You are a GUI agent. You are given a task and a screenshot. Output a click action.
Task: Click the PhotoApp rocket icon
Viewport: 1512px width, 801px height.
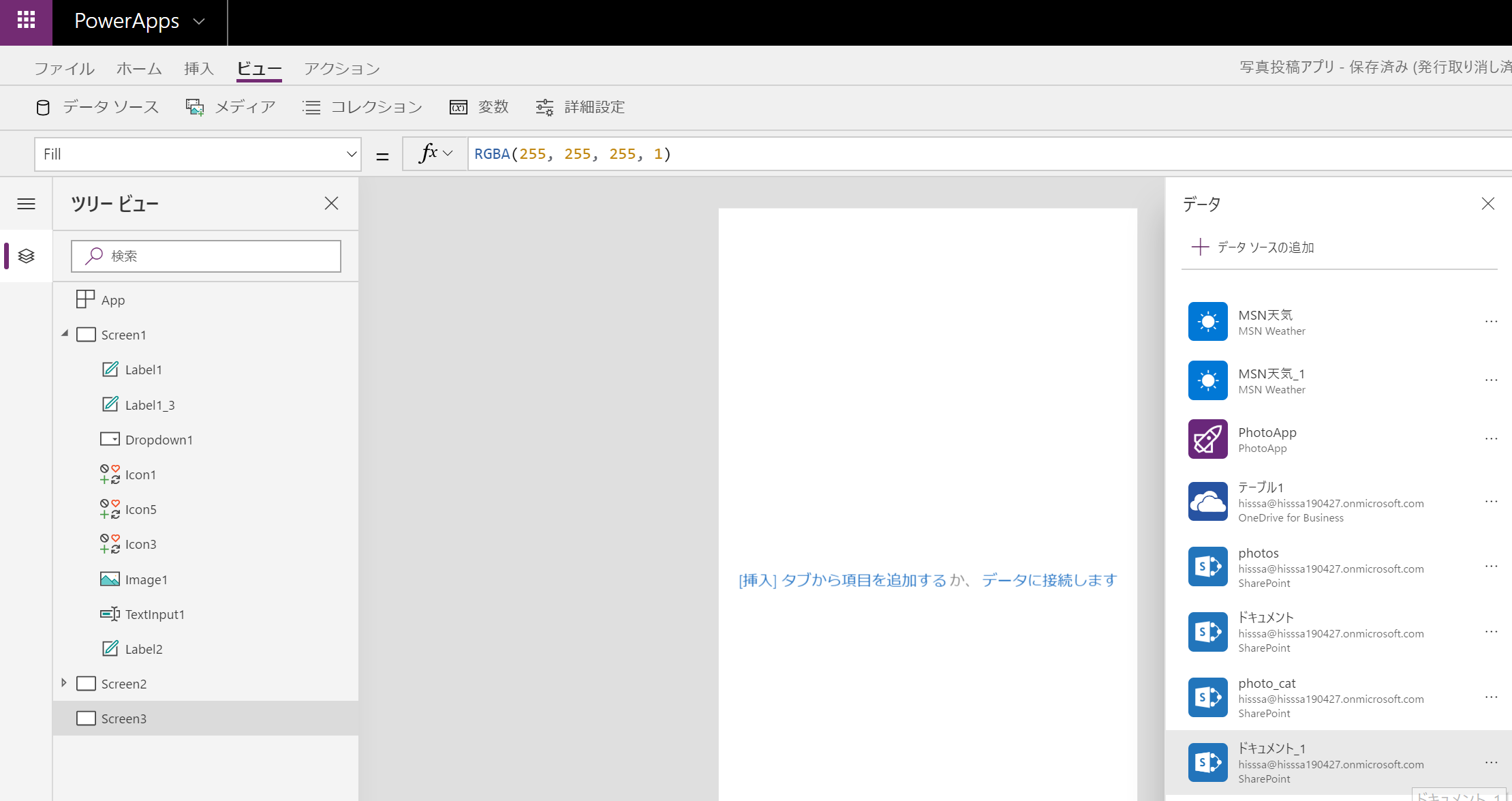[1207, 439]
